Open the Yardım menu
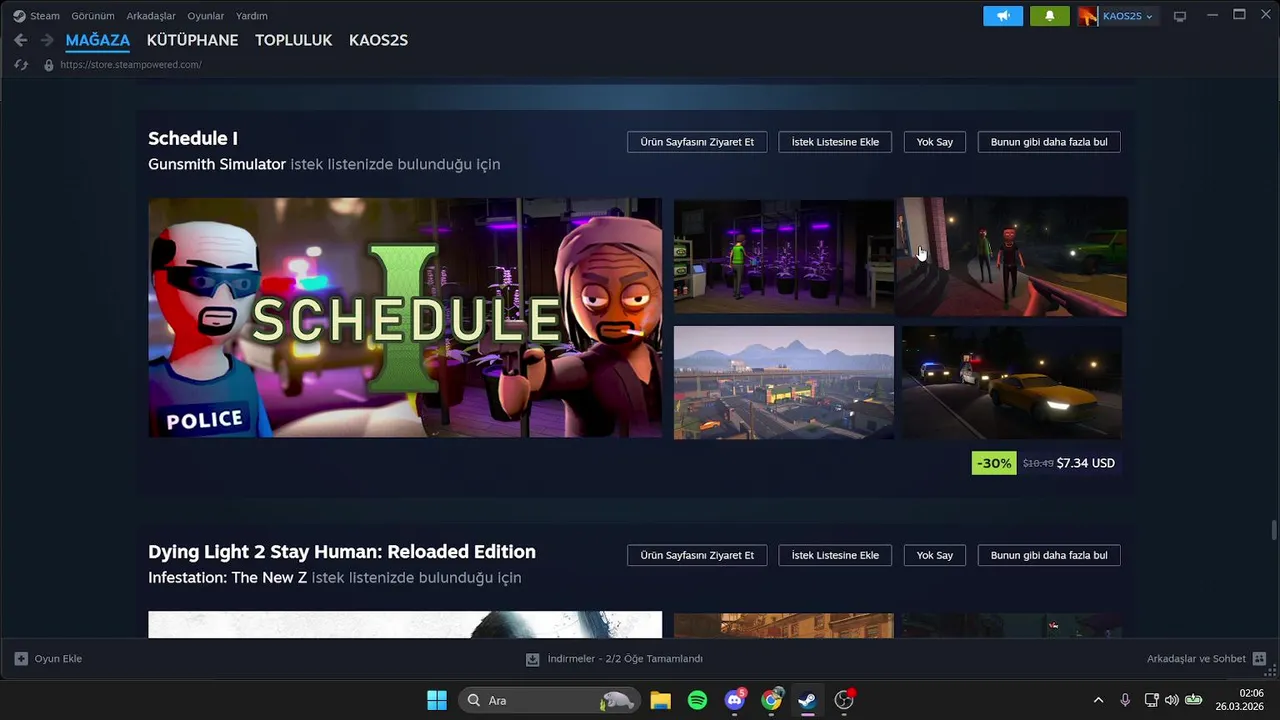 (252, 16)
